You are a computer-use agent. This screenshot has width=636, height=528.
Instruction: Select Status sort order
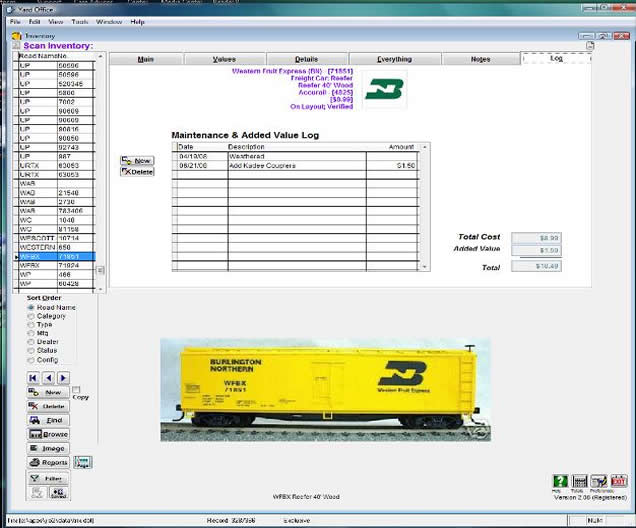tap(31, 350)
